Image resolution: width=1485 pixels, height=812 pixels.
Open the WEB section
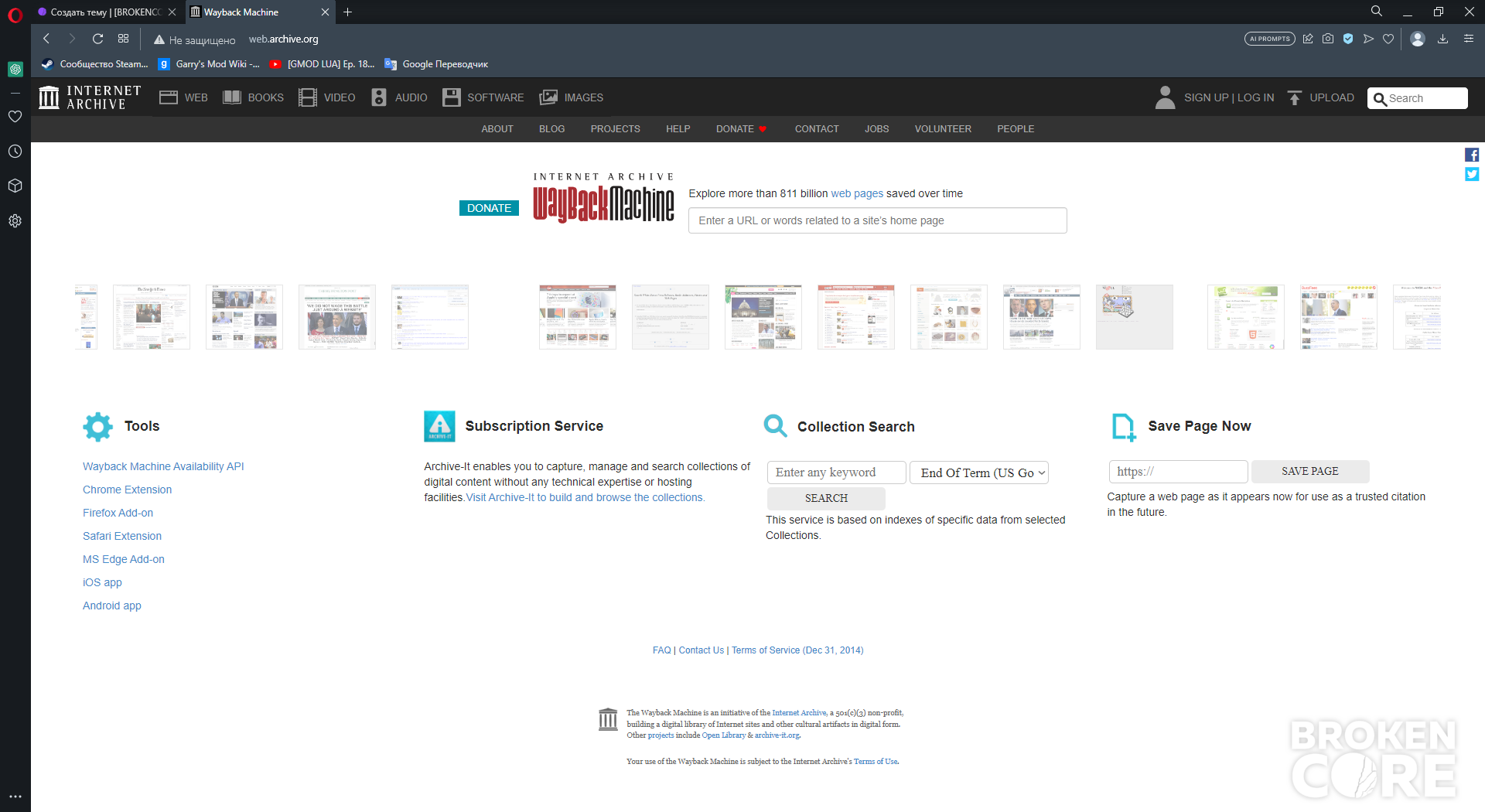[184, 97]
